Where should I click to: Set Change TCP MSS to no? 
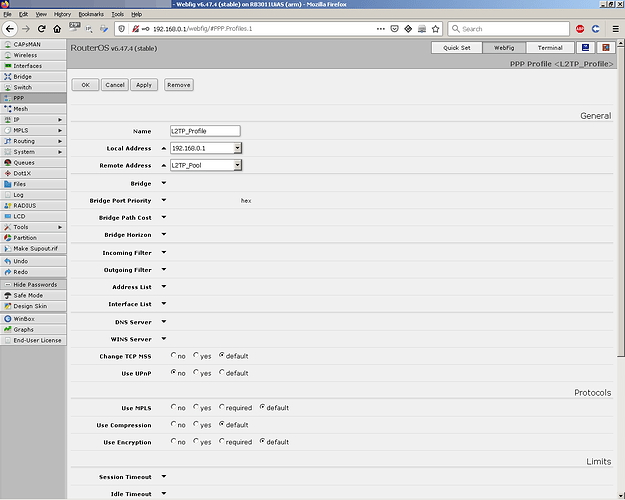tap(173, 354)
